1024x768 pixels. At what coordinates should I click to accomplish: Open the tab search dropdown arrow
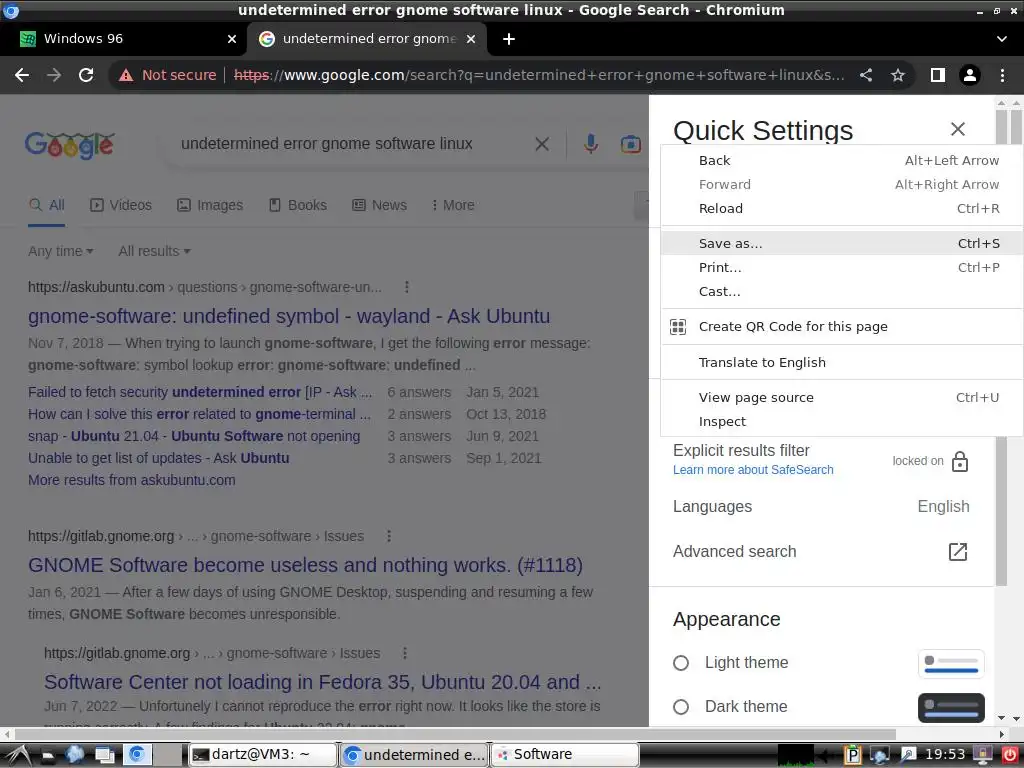1002,39
